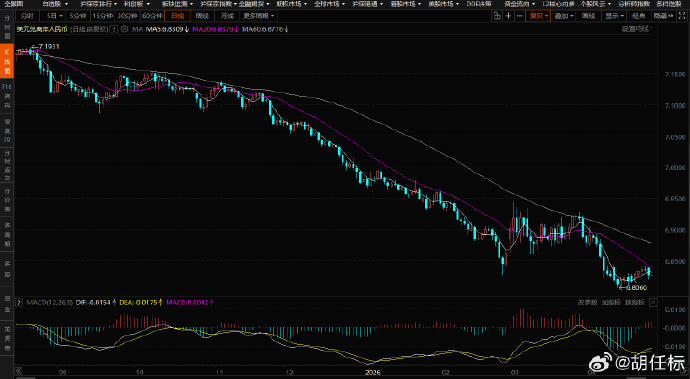Click the 经典 layout button
Screen dimensions: 690x379
tap(639, 16)
